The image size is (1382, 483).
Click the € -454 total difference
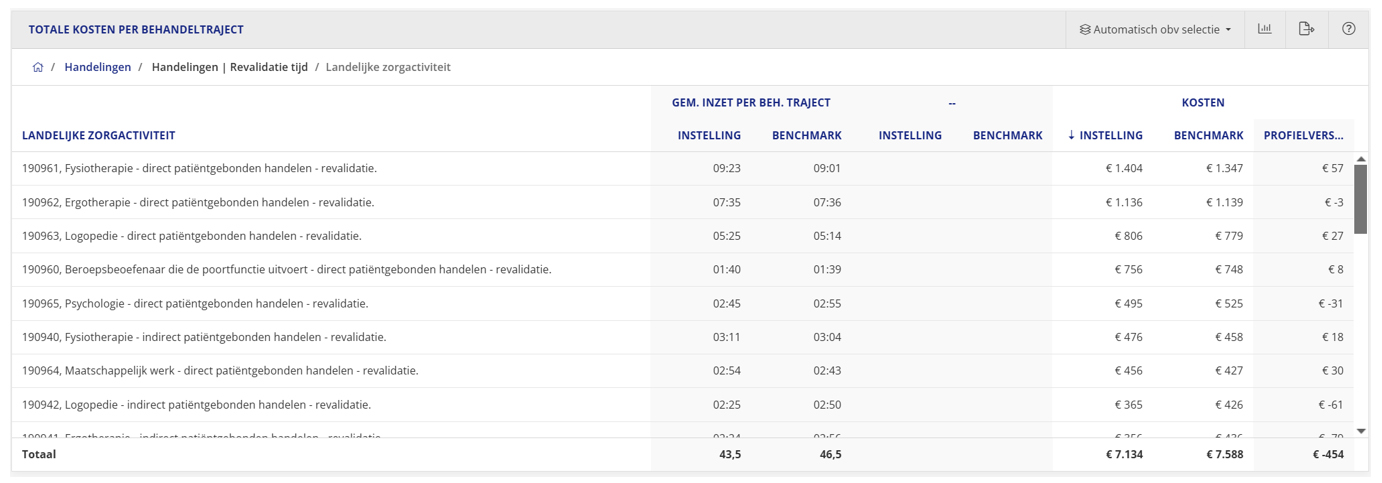tap(1328, 454)
